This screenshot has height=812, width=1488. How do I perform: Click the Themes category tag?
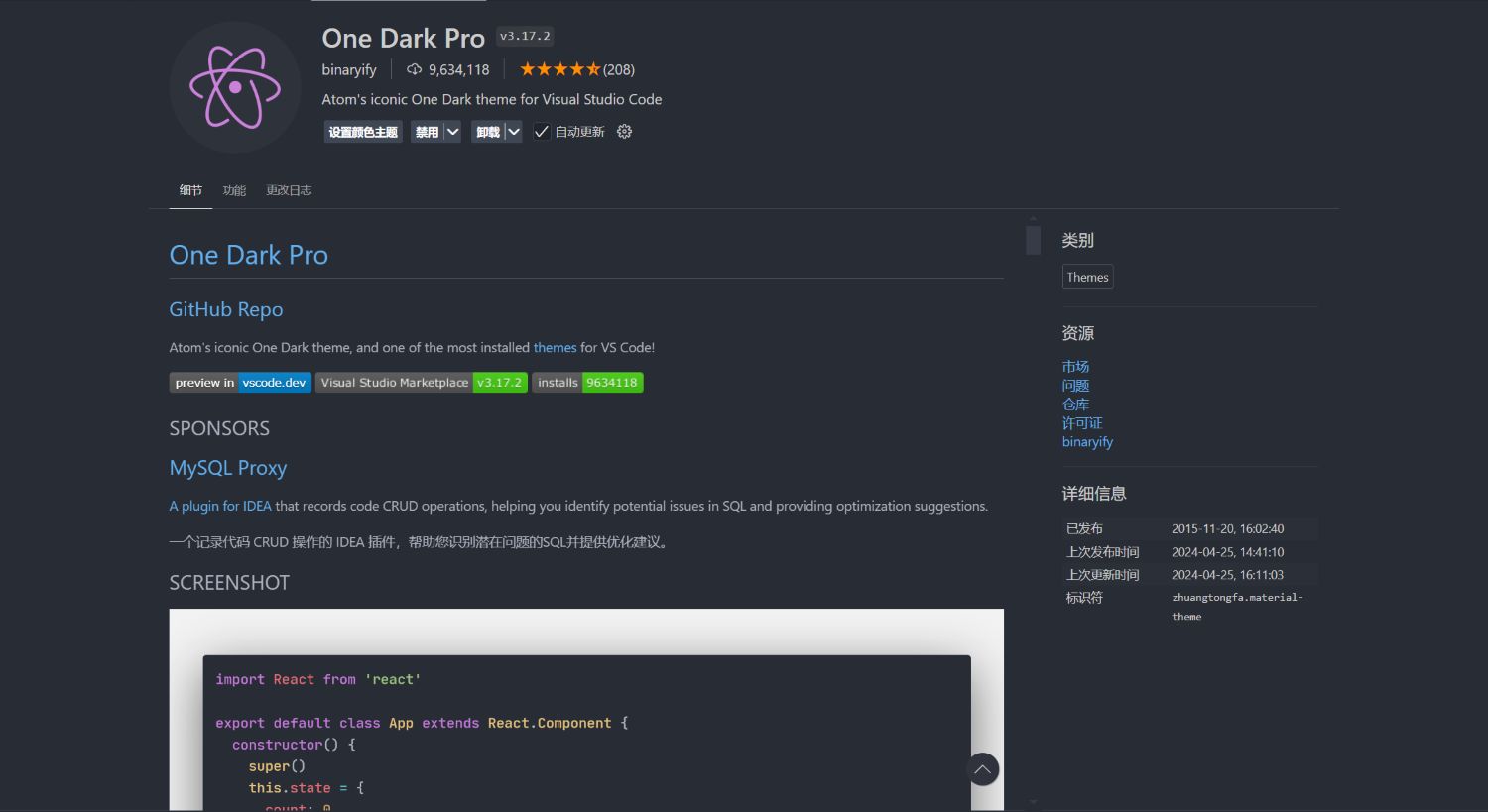click(x=1087, y=277)
